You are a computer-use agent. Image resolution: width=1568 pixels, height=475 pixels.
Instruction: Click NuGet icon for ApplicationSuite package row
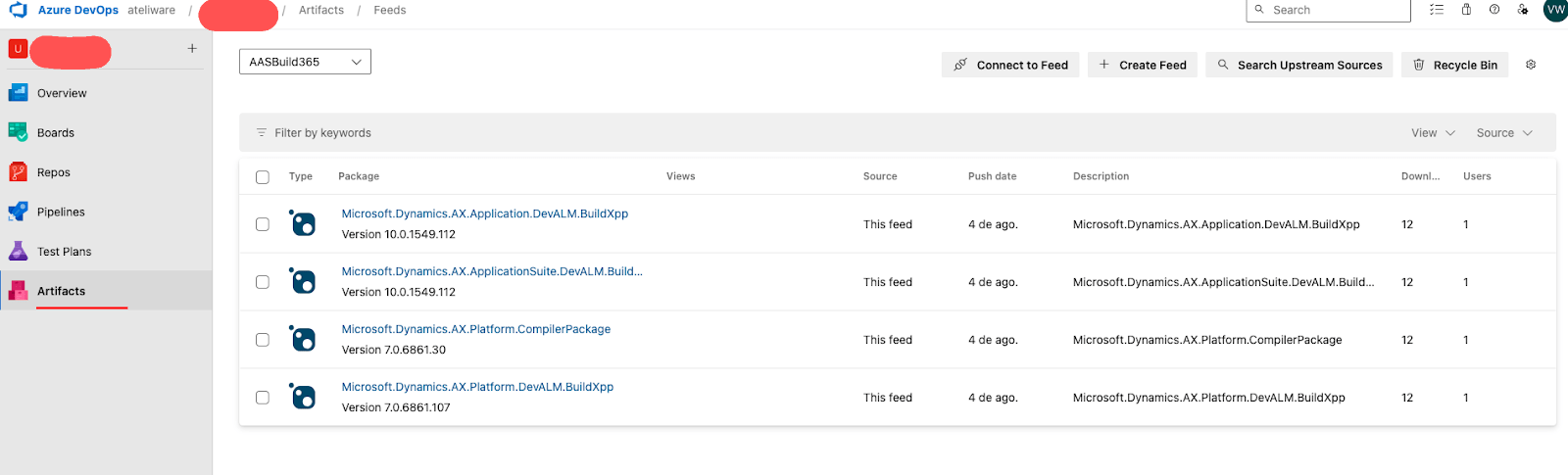(x=303, y=281)
